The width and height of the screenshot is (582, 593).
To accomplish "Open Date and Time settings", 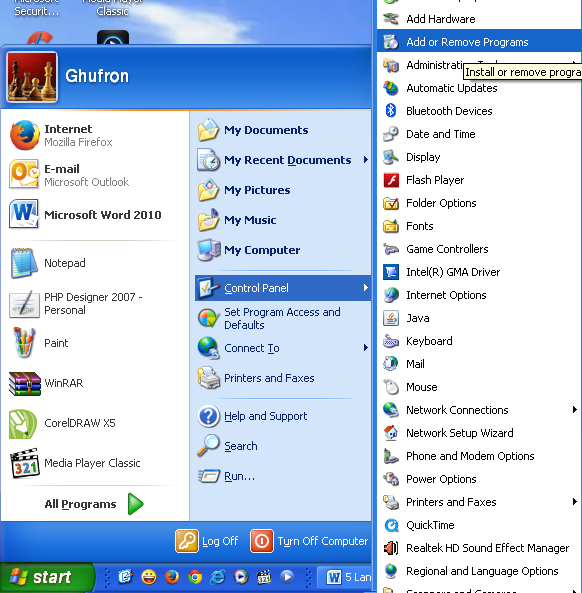I will point(479,134).
